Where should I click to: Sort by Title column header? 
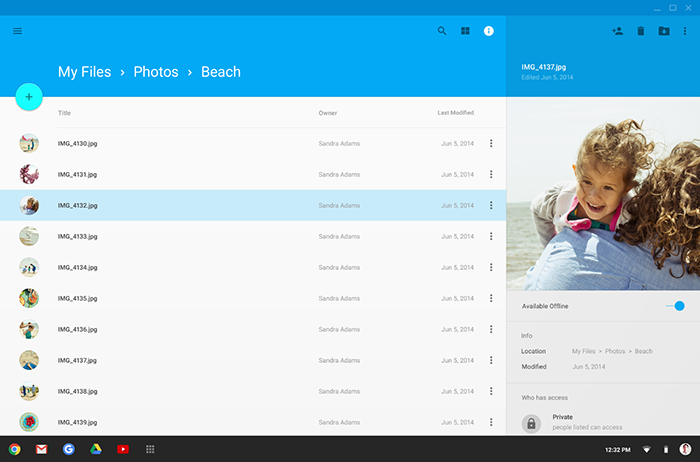point(64,113)
